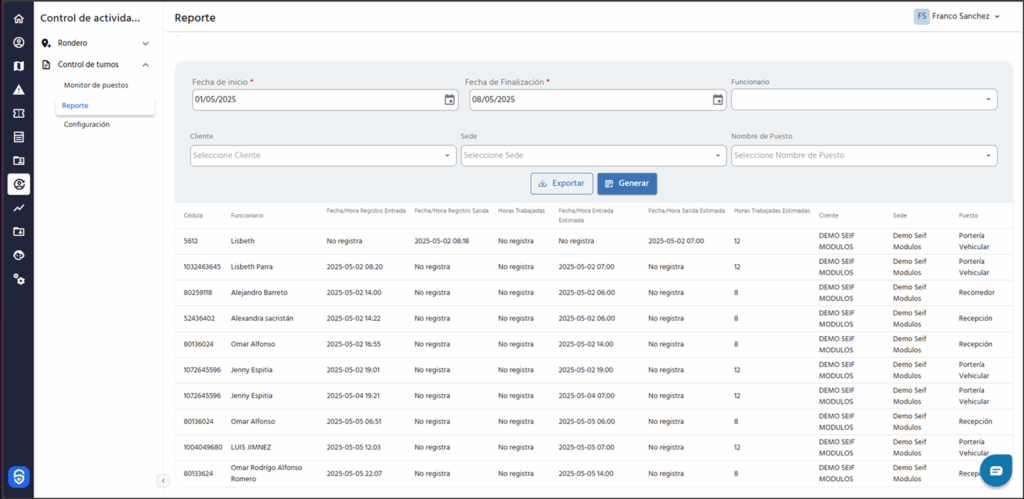Click the Recorredor puesto cell
Viewport: 1024px width, 499px height.
click(976, 293)
